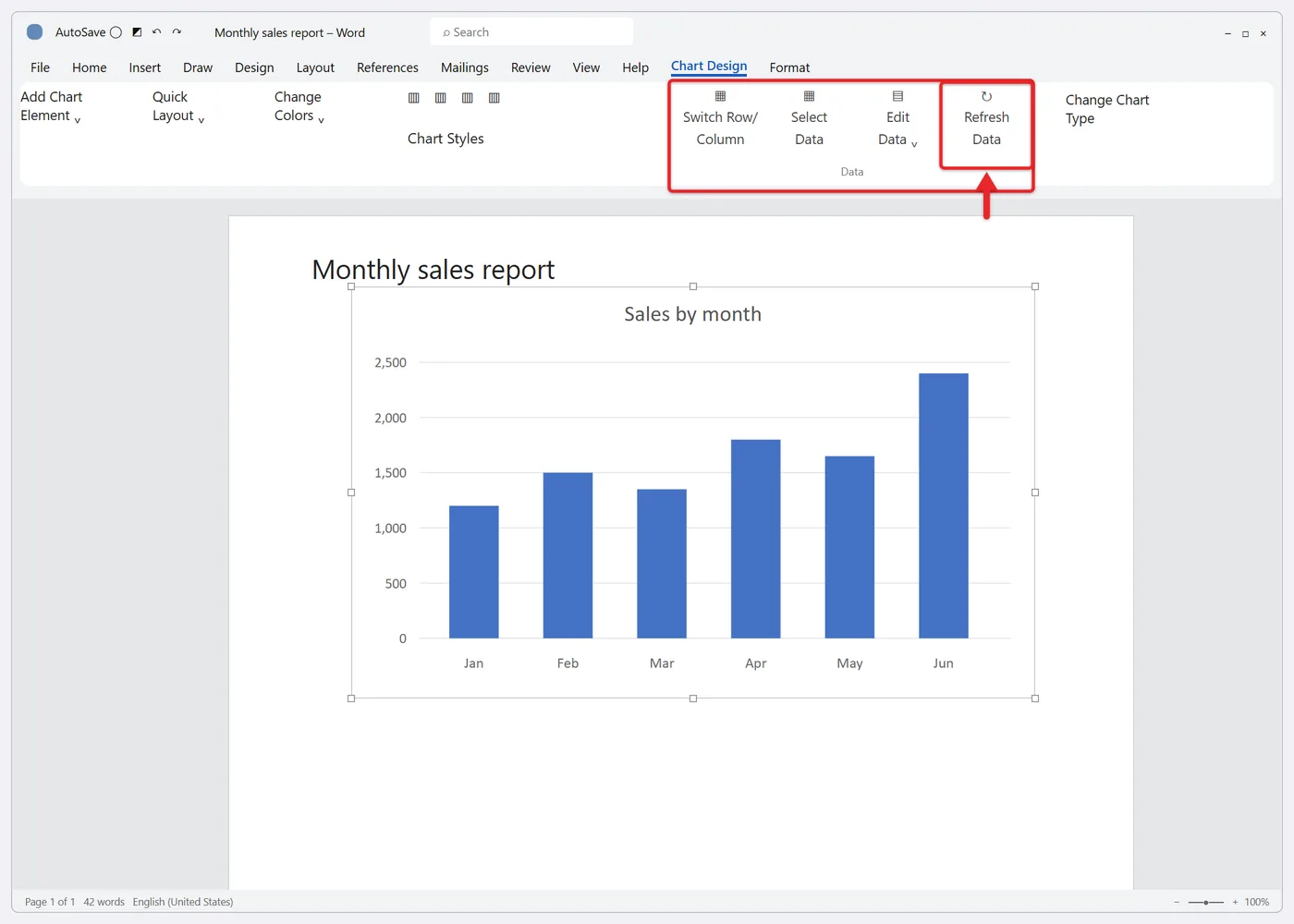Viewport: 1294px width, 924px height.
Task: Redo the last action
Action: pyautogui.click(x=177, y=32)
